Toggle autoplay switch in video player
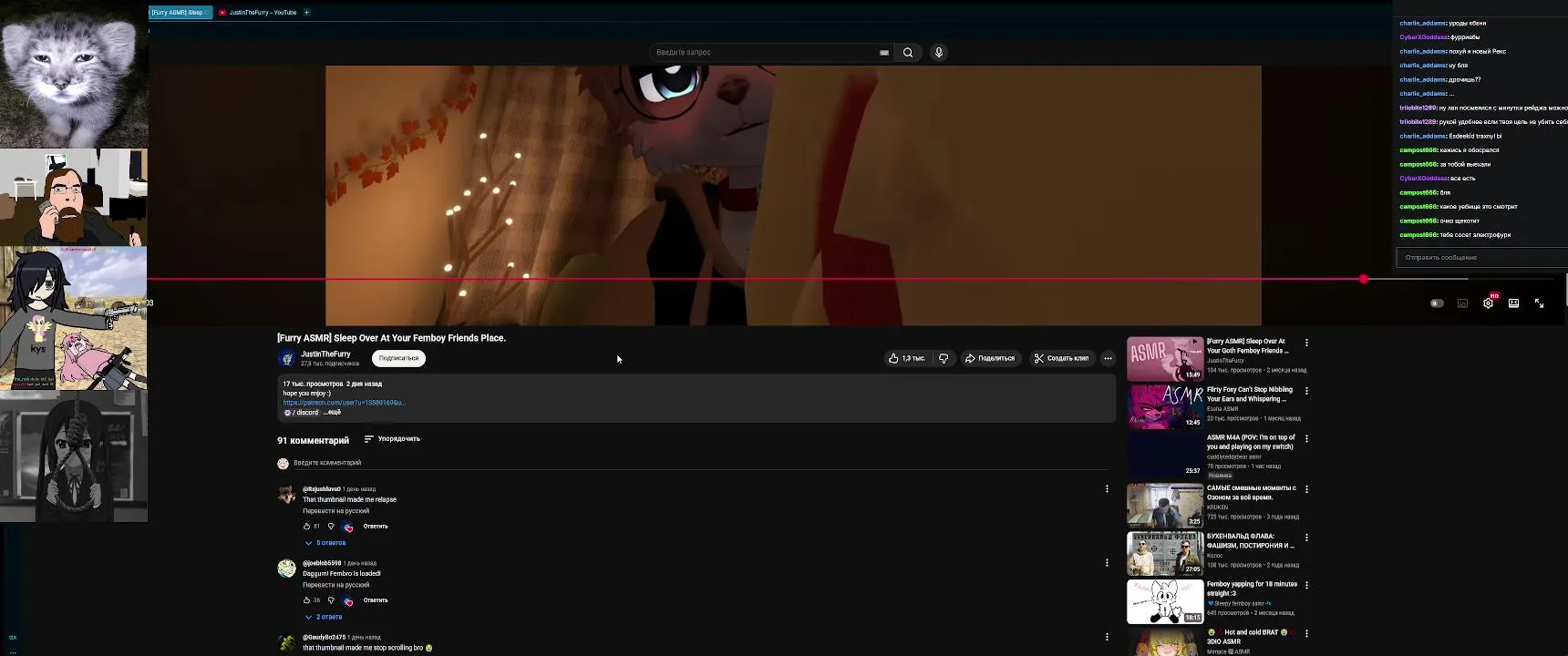 coord(1437,303)
